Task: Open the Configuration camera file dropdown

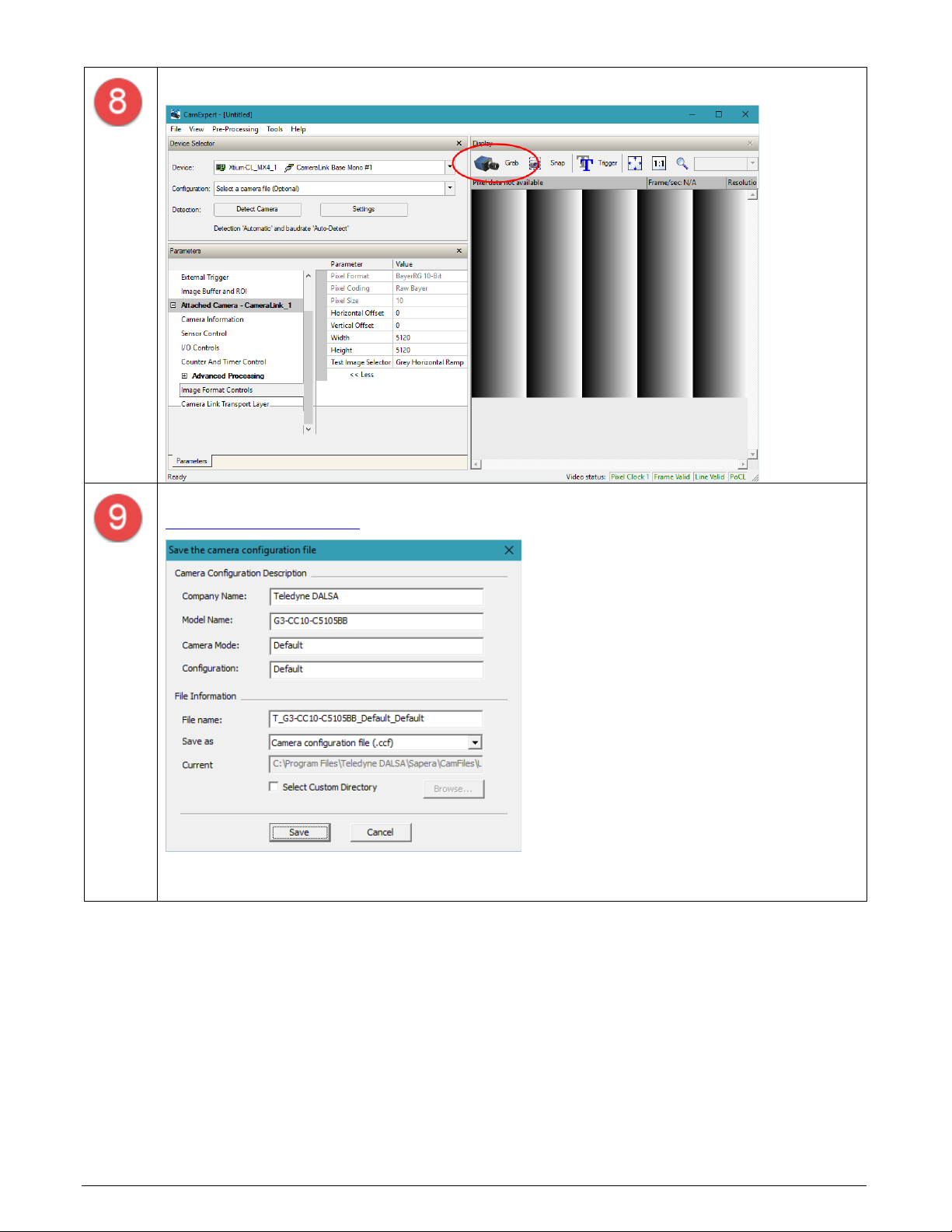Action: tap(450, 188)
